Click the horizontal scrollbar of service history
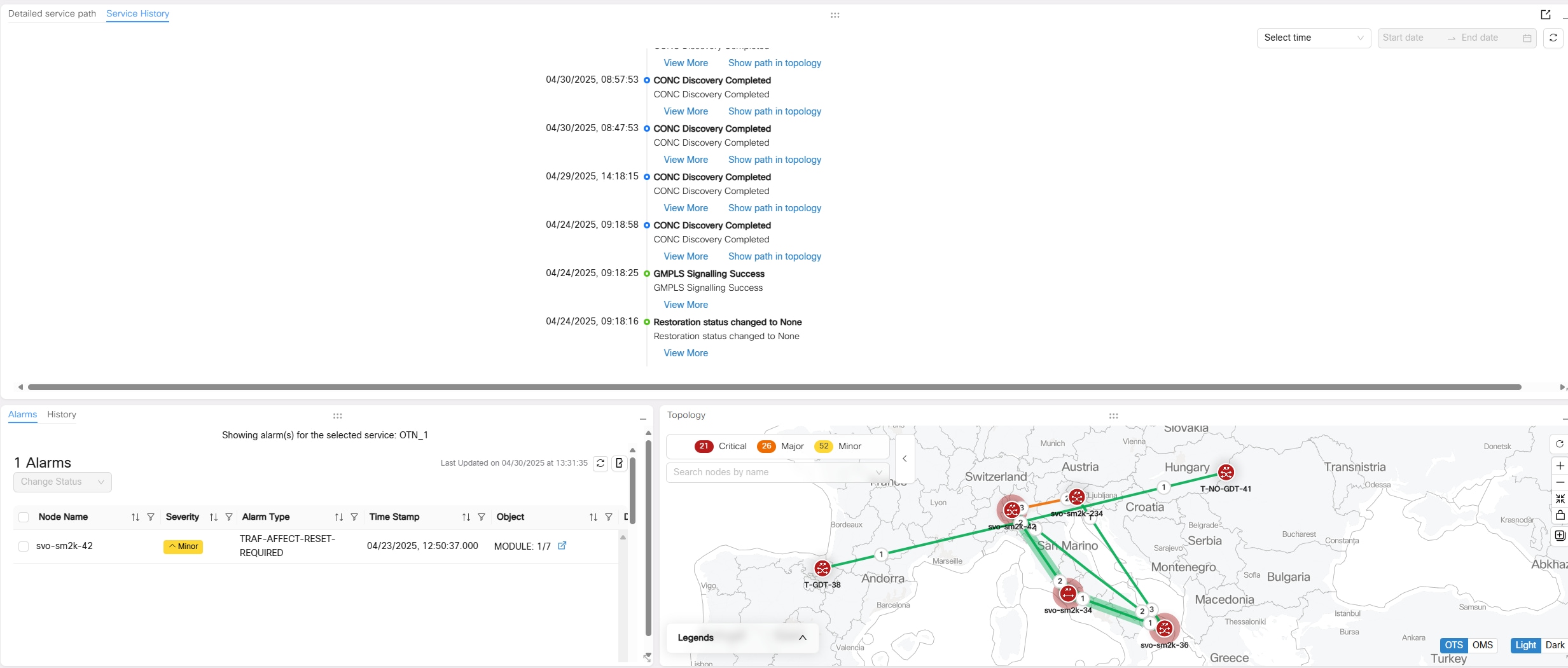This screenshot has width=1568, height=668. [774, 387]
